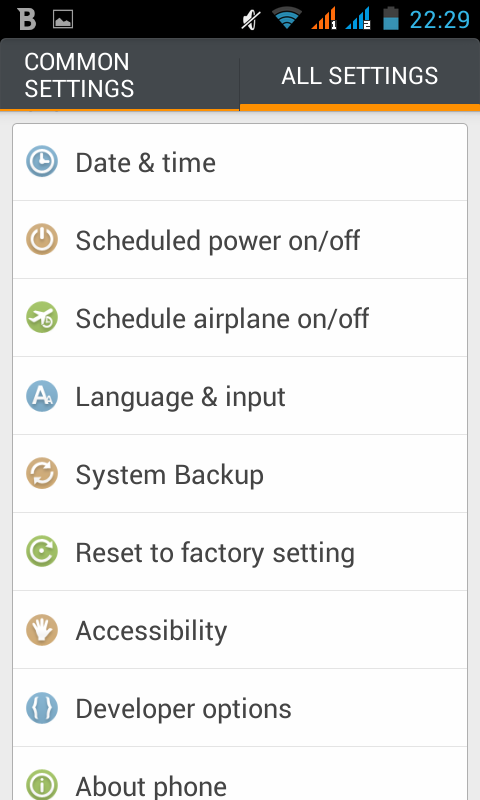Screen dimensions: 480x800
Task: Switch to the Common Settings tab
Action: [120, 75]
